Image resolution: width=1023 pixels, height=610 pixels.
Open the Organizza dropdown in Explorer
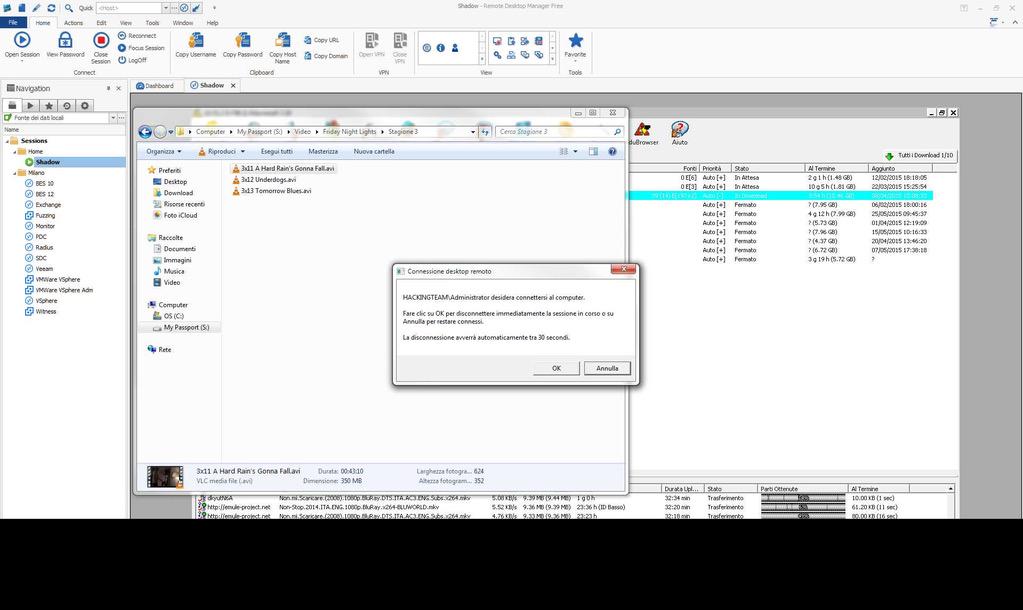tap(164, 151)
